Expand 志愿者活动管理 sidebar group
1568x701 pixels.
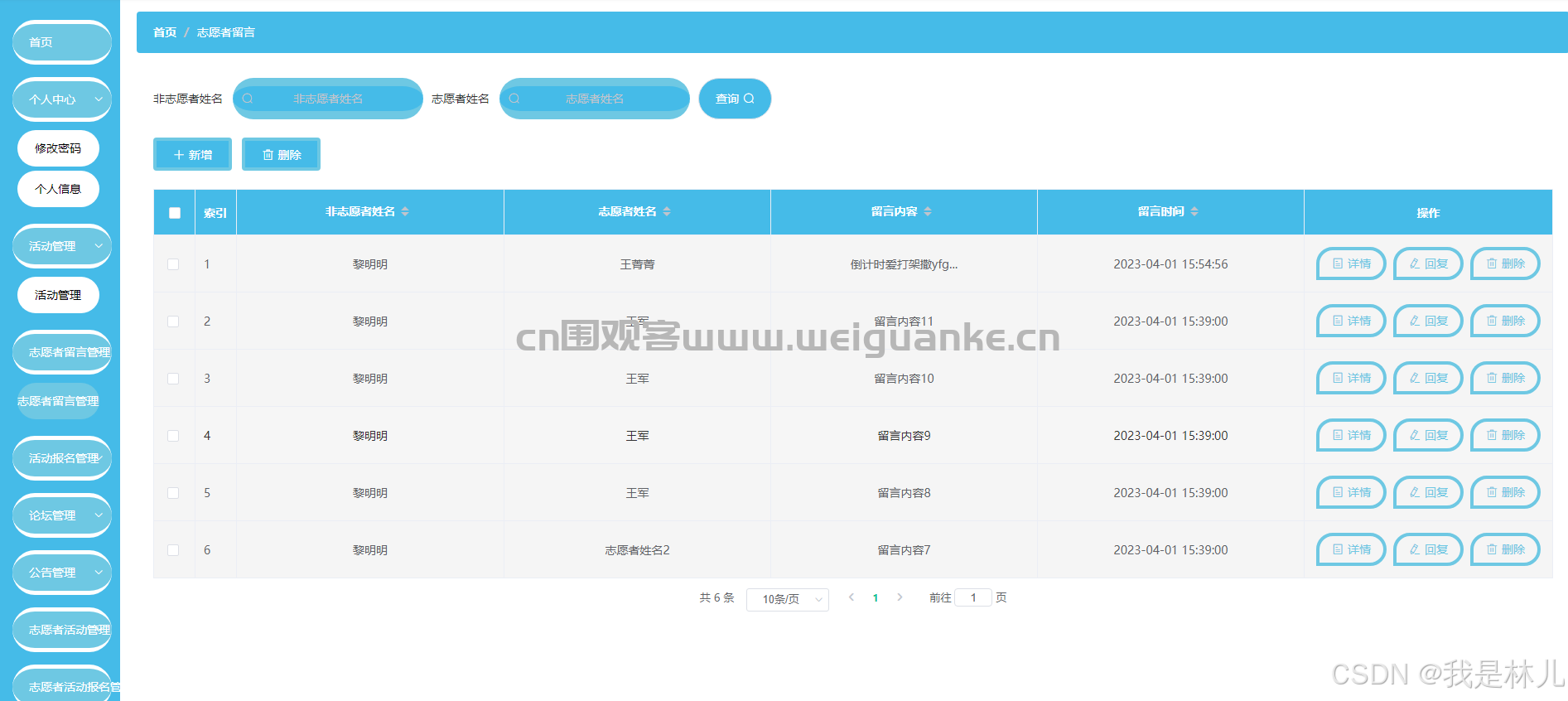point(62,630)
